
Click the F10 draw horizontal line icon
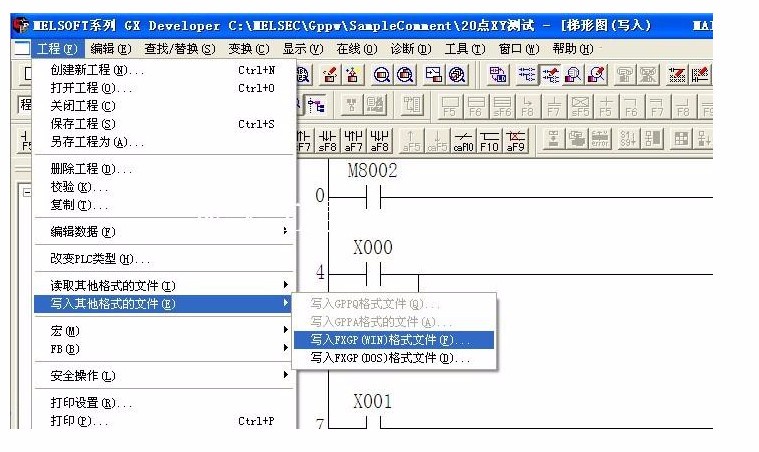[x=489, y=141]
